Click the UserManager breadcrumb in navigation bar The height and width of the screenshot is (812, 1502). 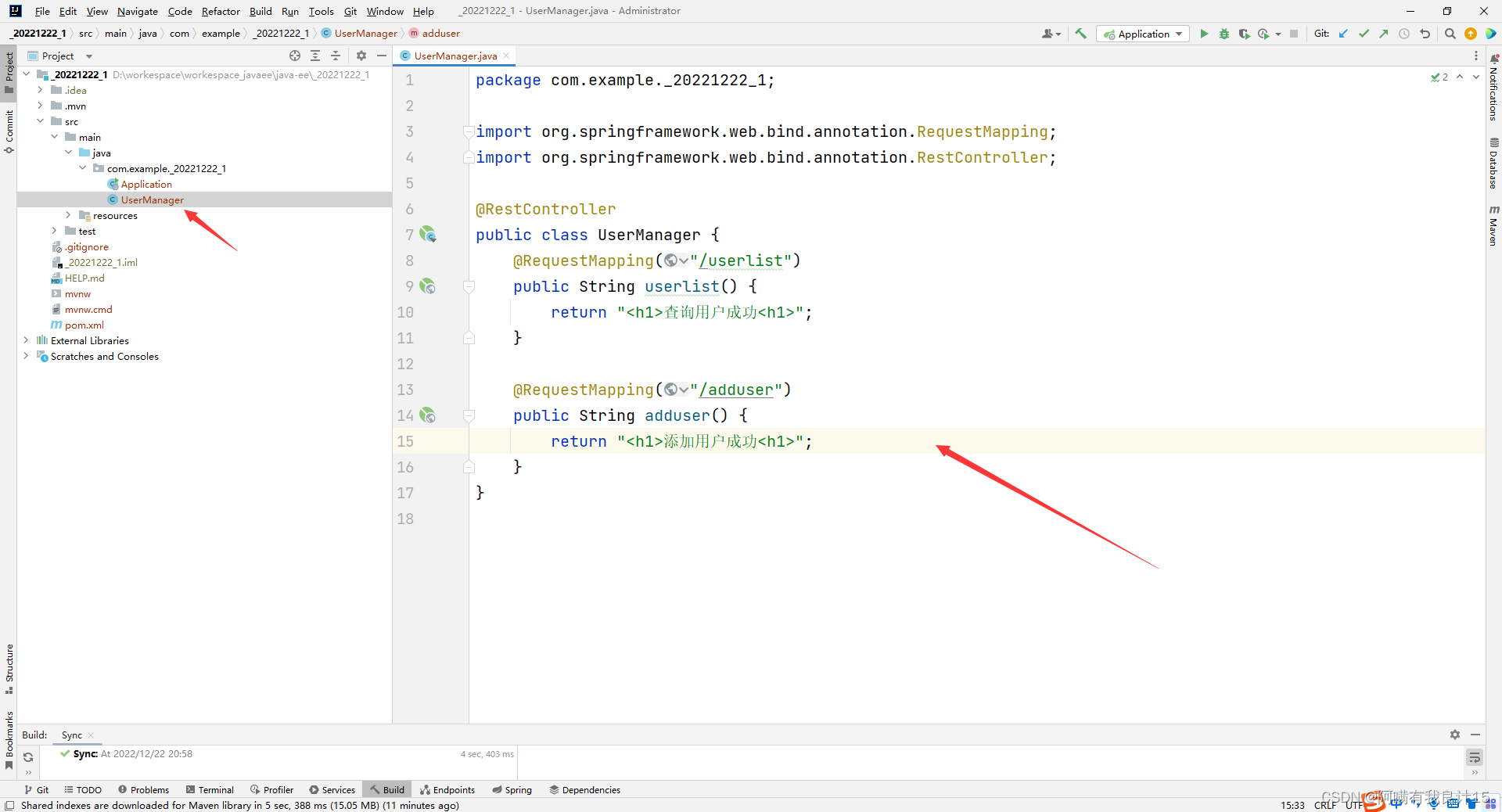point(365,33)
